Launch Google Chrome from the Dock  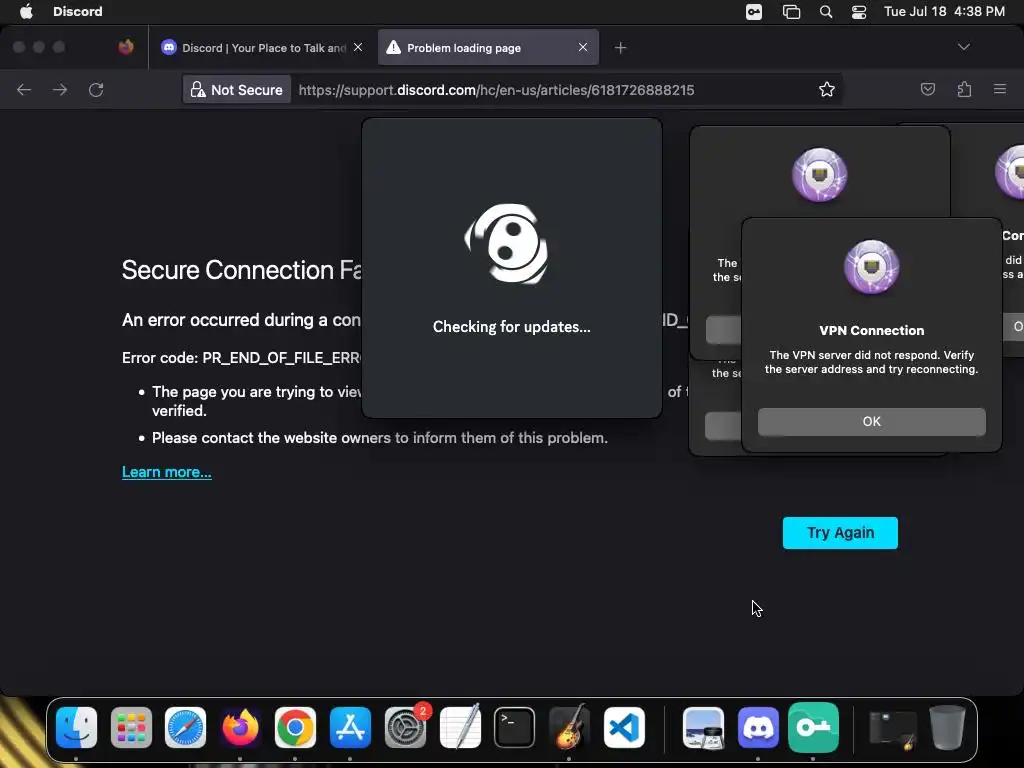295,728
